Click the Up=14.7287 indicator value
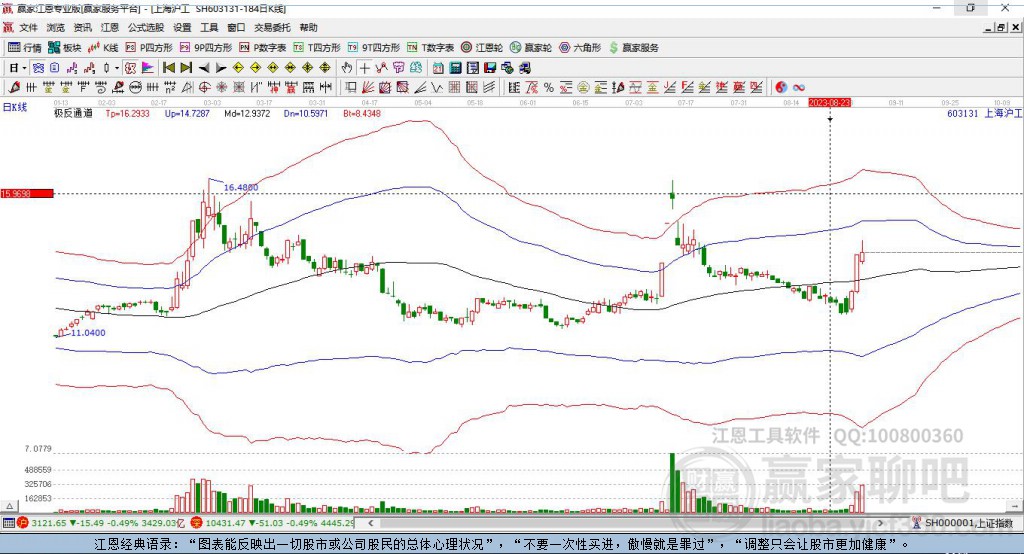Image resolution: width=1024 pixels, height=554 pixels. coord(187,114)
